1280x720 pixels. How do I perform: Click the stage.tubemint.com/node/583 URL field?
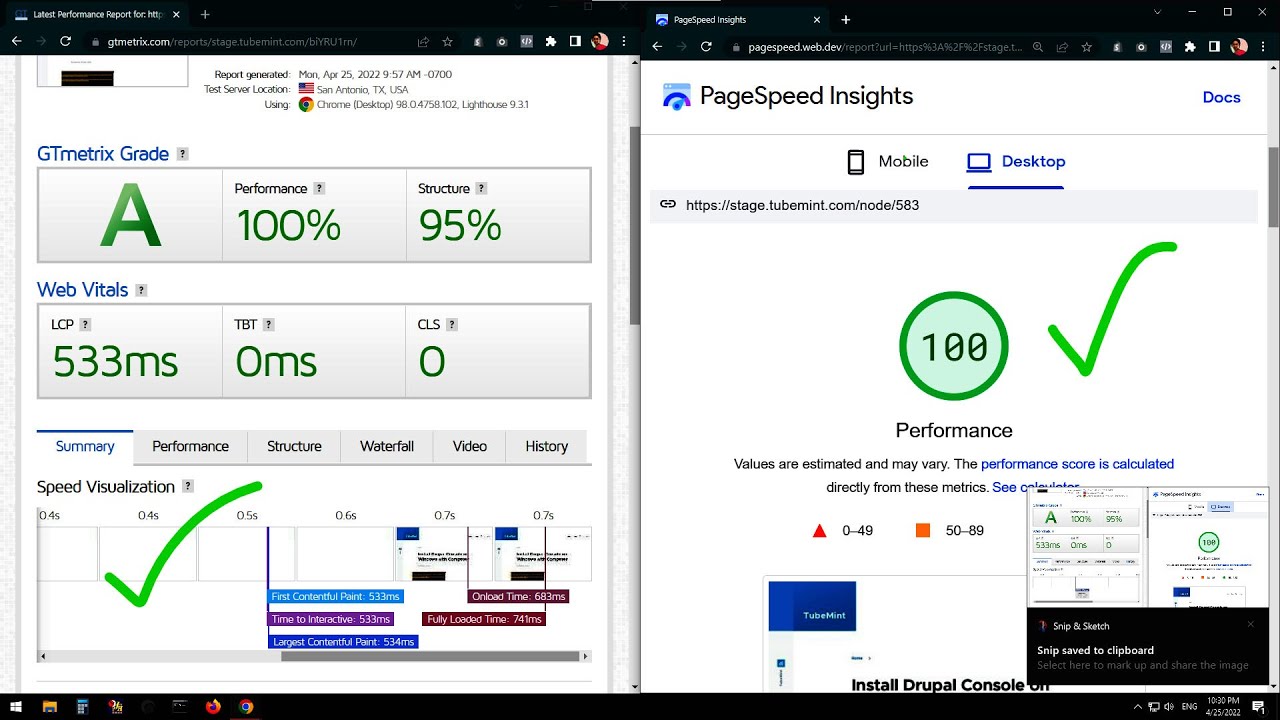[953, 205]
